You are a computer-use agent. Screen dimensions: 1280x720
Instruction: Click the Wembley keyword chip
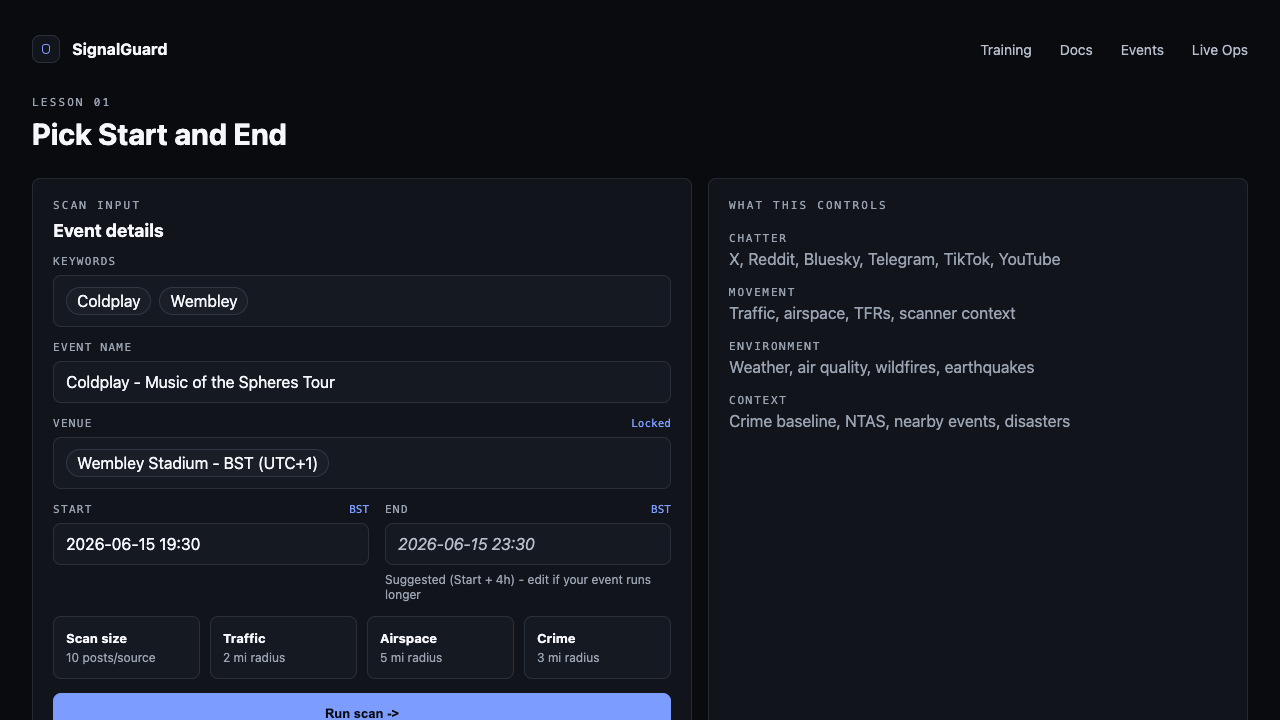204,301
